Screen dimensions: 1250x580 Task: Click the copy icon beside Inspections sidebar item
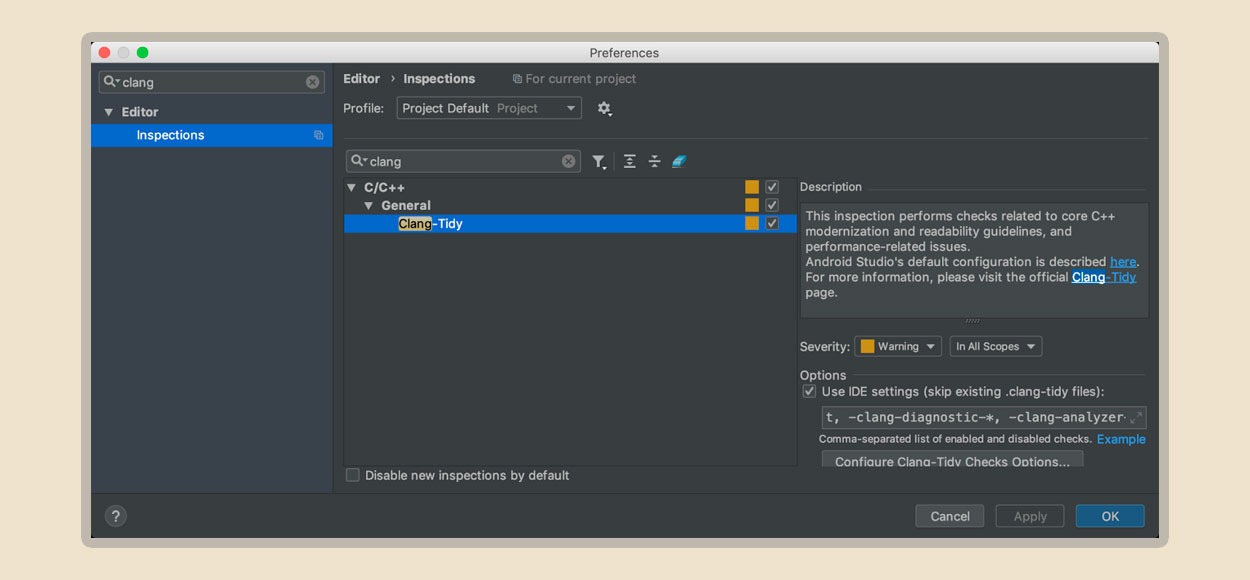point(318,135)
